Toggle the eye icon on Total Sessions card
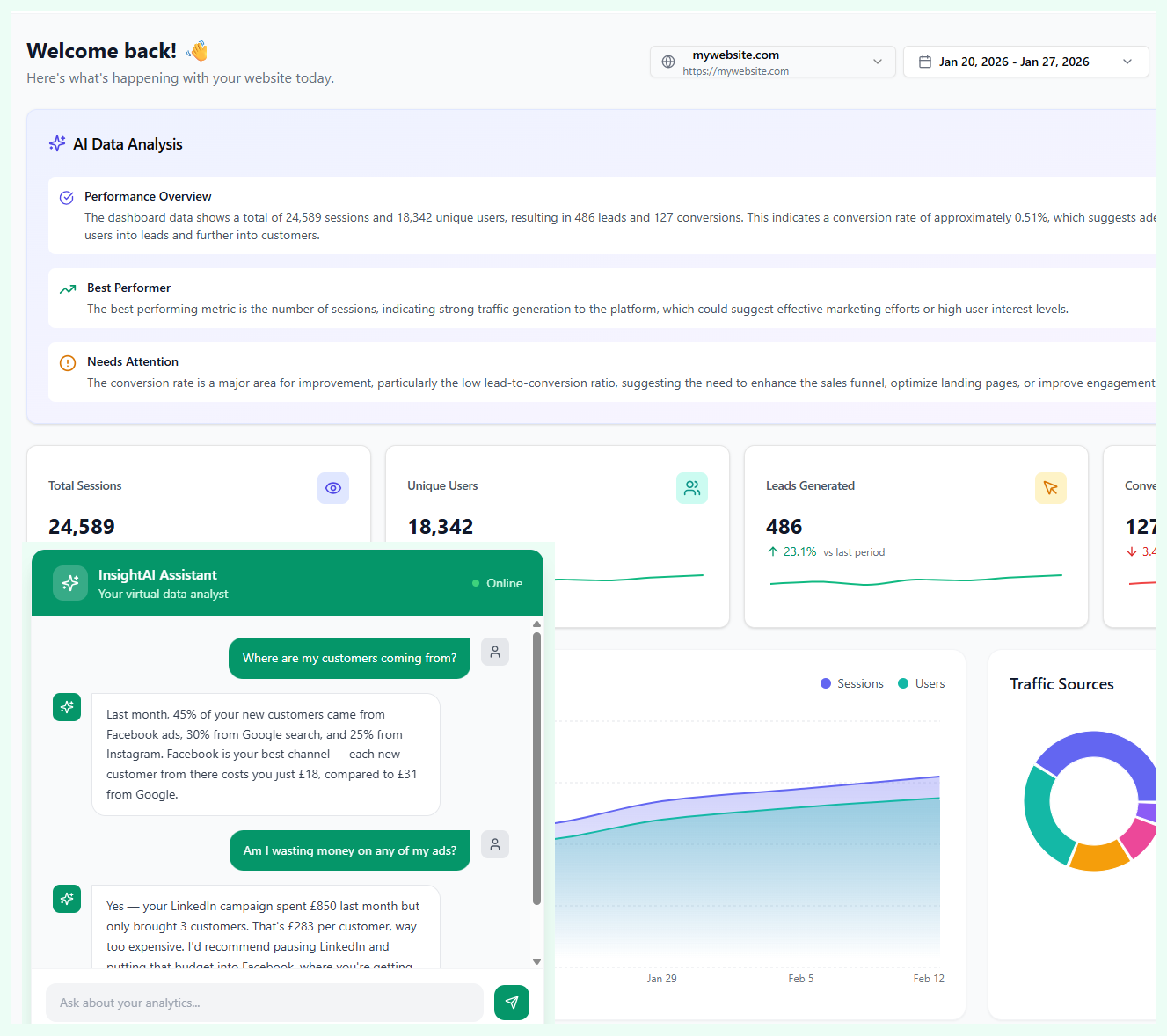 click(333, 488)
